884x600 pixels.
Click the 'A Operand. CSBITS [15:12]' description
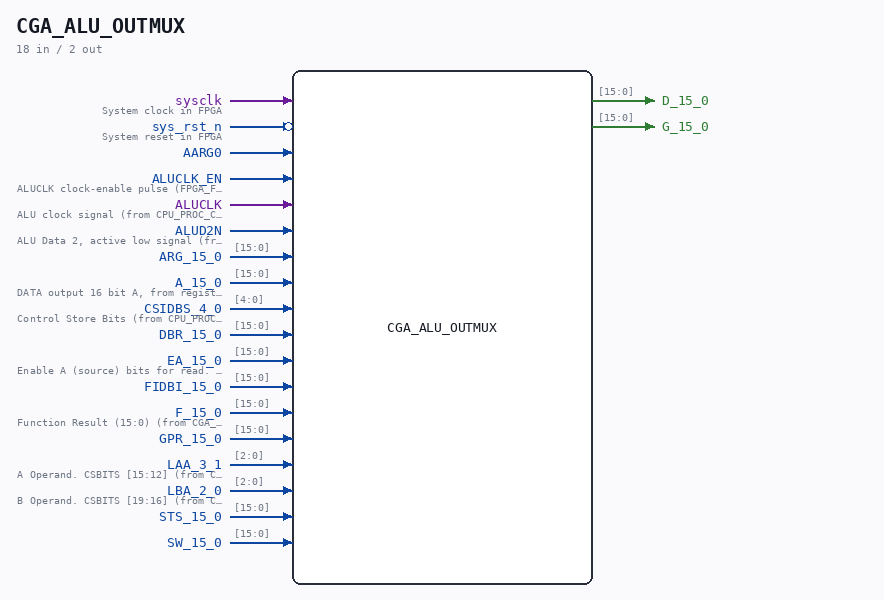pyautogui.click(x=120, y=474)
